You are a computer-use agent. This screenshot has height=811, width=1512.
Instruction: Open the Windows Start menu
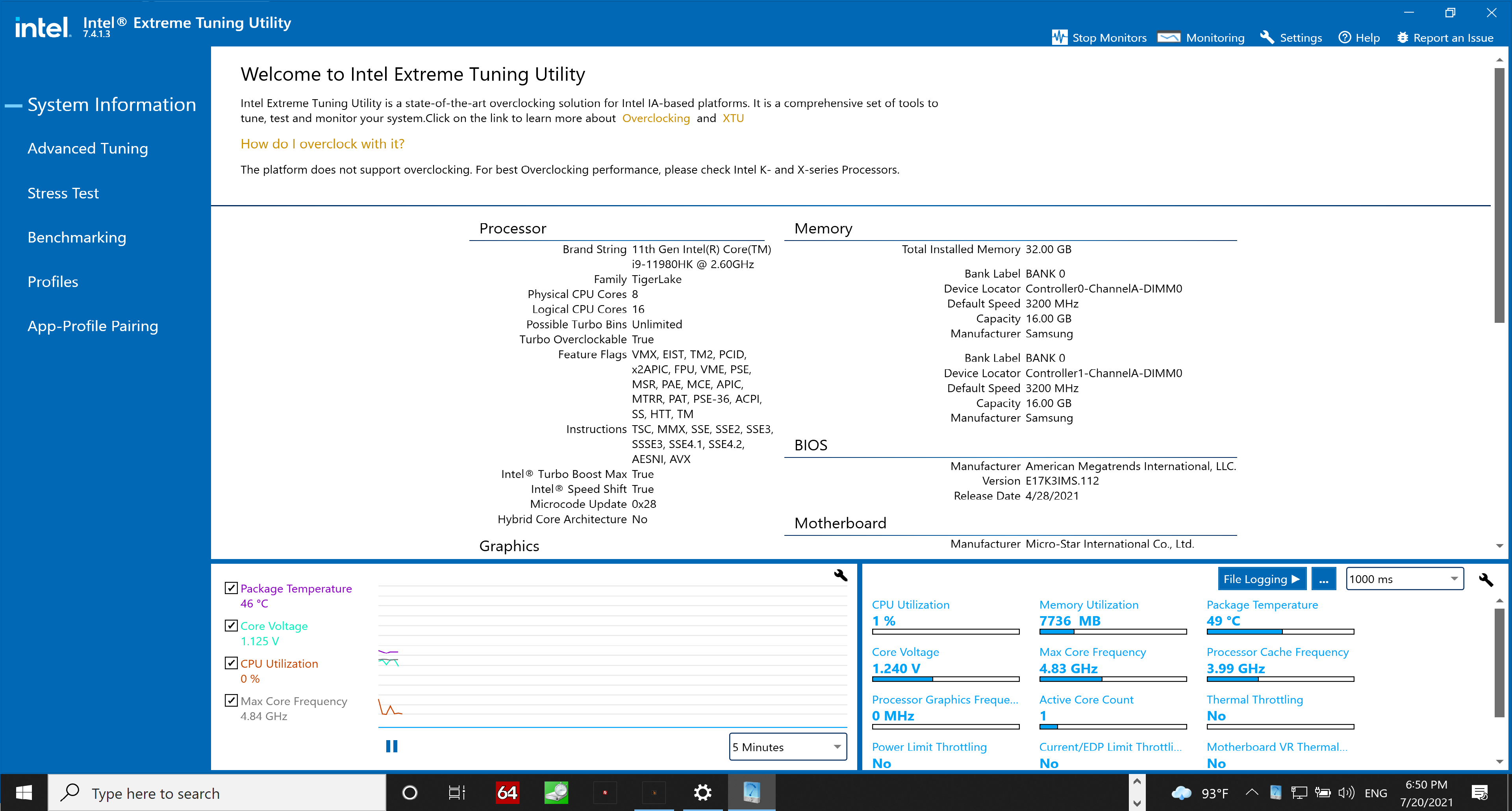[x=24, y=793]
